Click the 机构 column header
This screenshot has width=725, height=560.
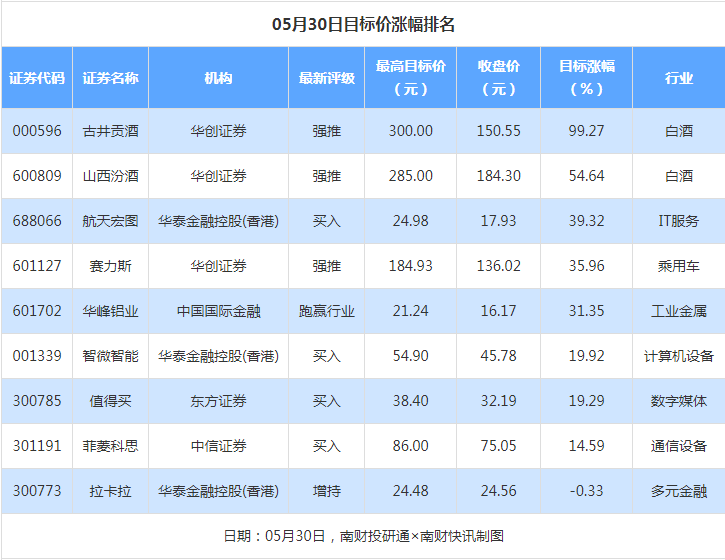[218, 78]
